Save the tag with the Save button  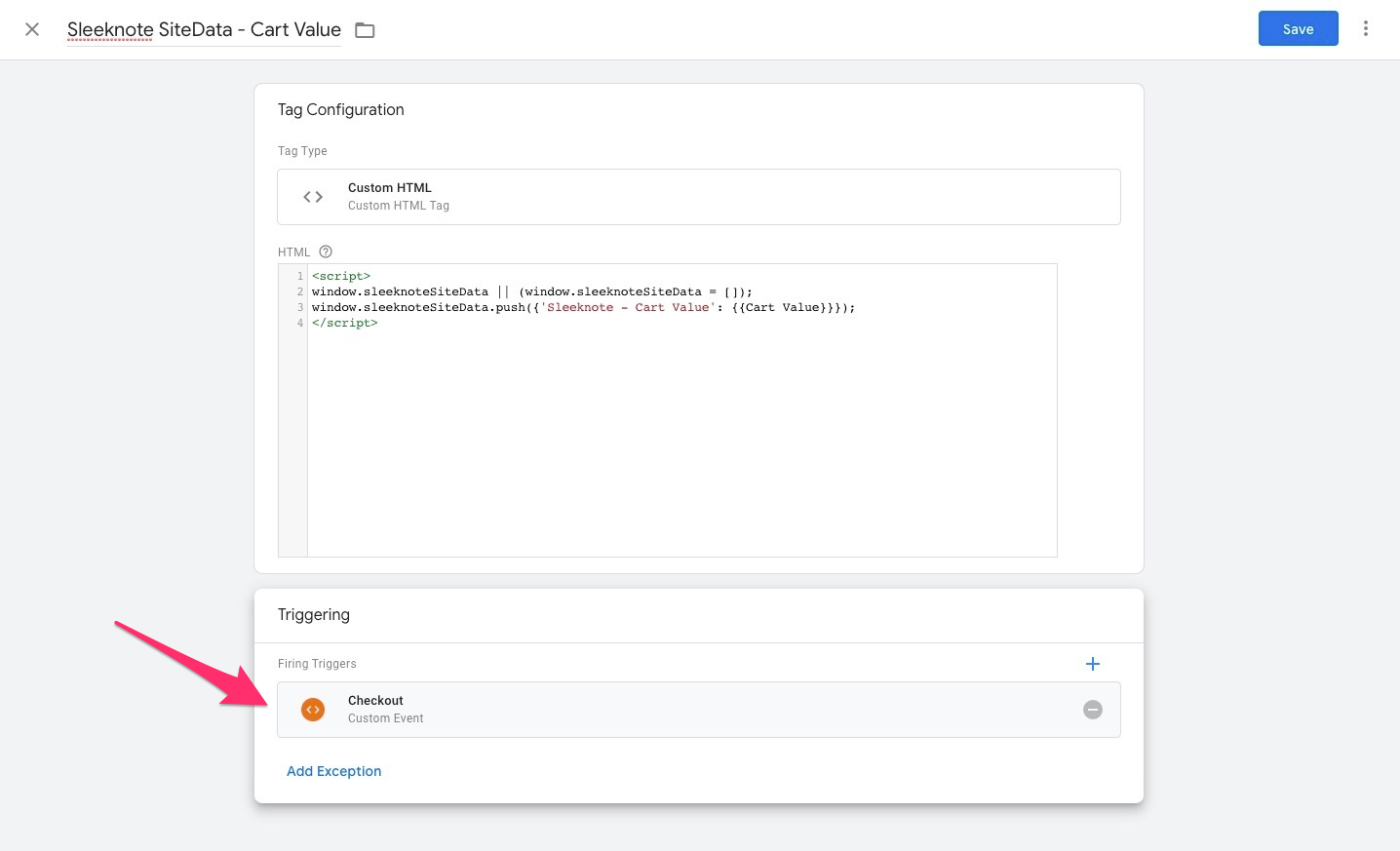(1298, 28)
